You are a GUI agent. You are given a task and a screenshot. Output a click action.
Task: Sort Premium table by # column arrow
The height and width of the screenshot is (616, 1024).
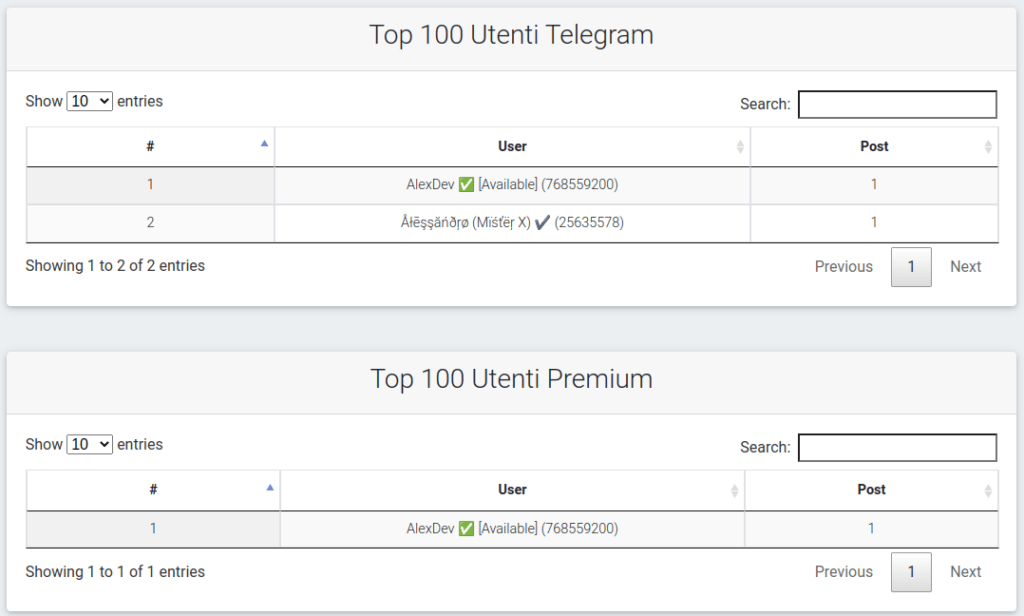(x=269, y=488)
